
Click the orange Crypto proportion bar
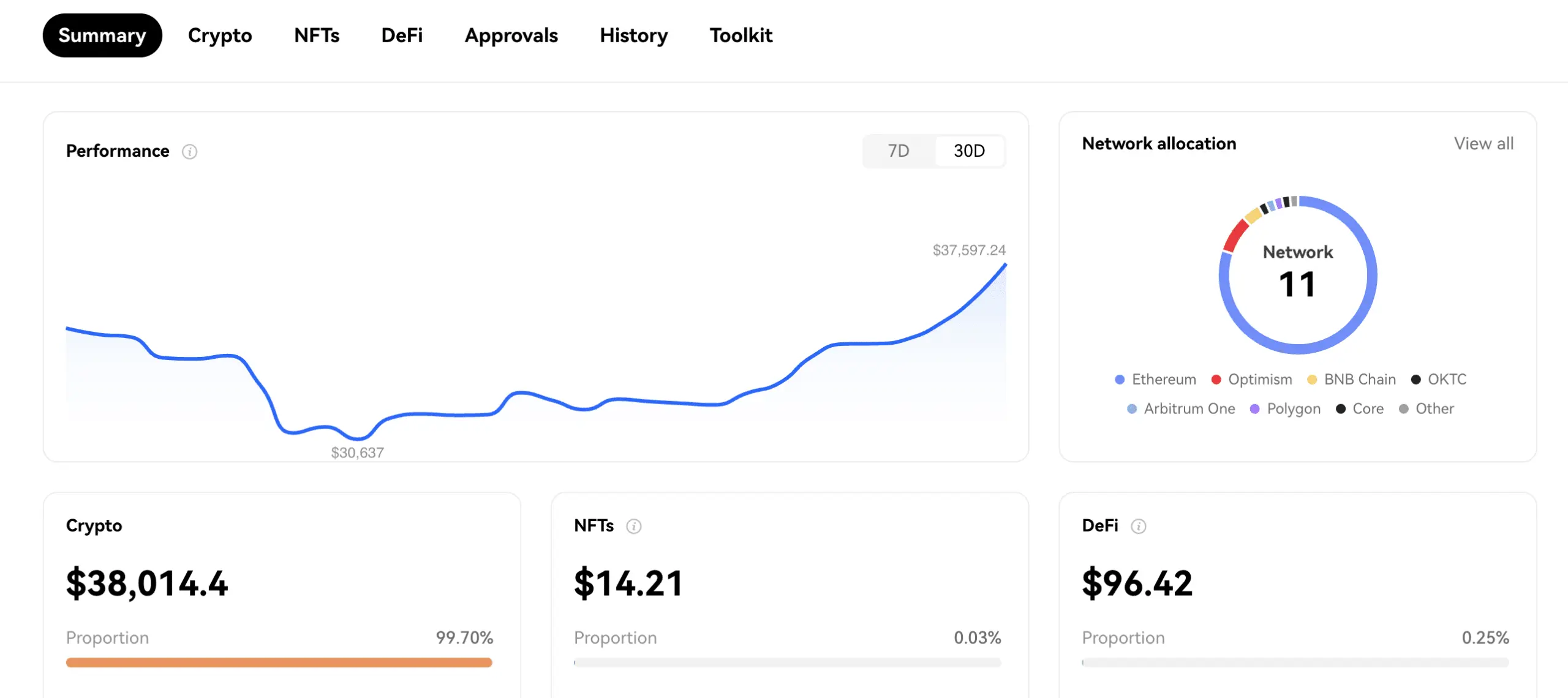click(279, 662)
